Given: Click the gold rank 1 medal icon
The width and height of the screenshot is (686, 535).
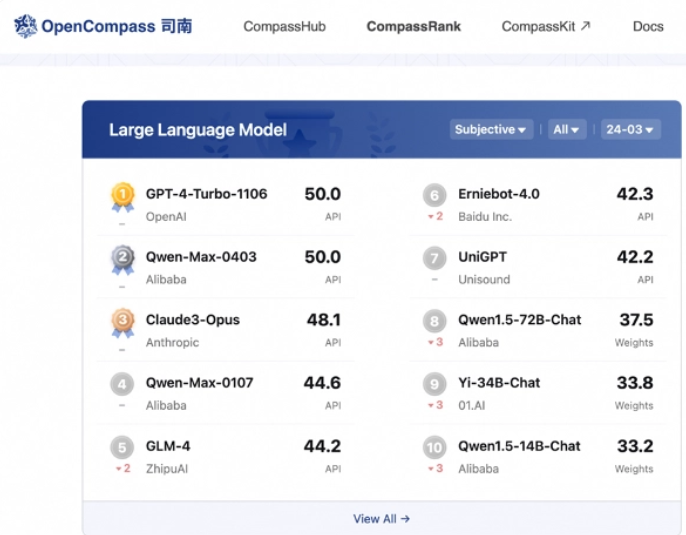Looking at the screenshot, I should (122, 197).
